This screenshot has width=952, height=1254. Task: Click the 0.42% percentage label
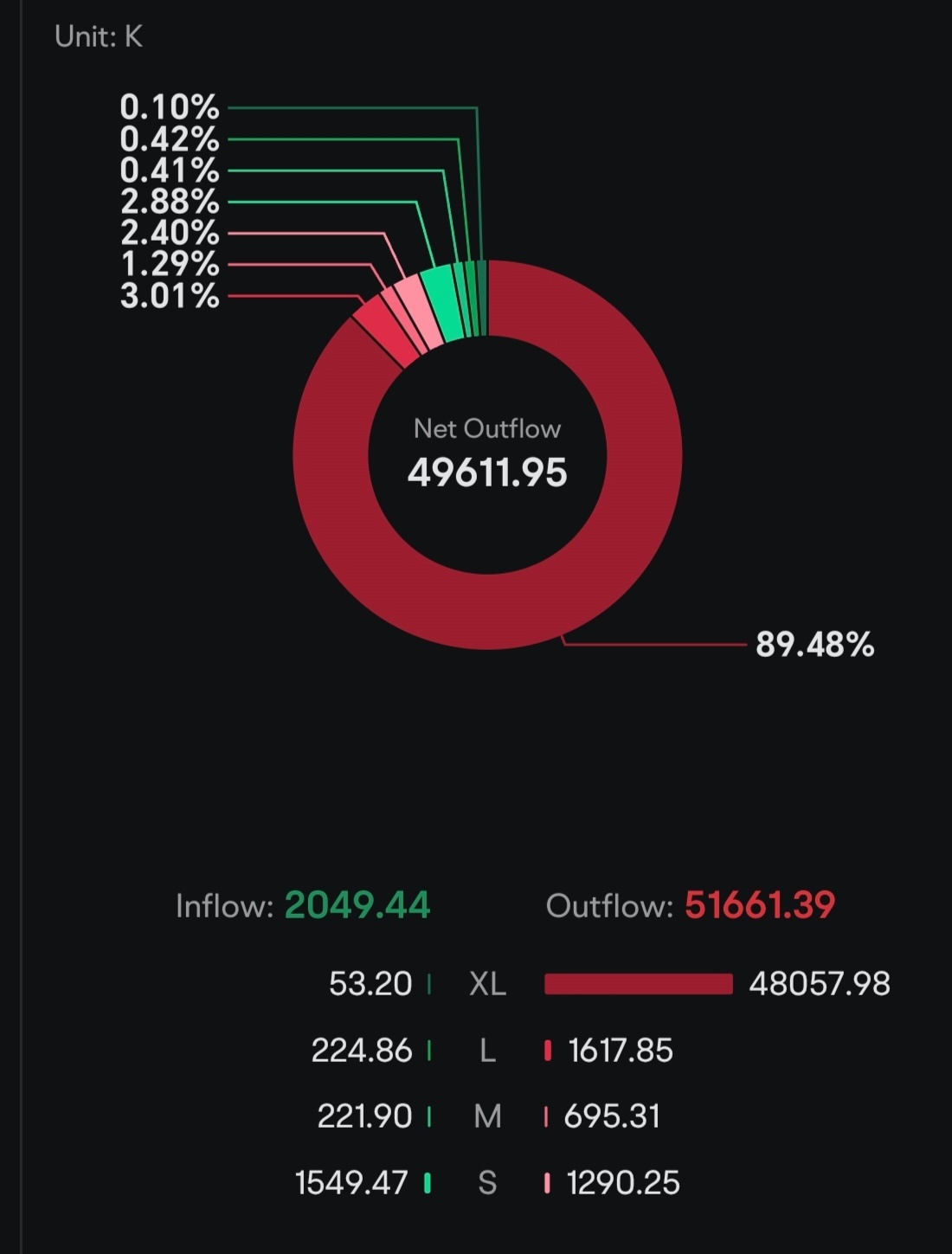click(170, 138)
